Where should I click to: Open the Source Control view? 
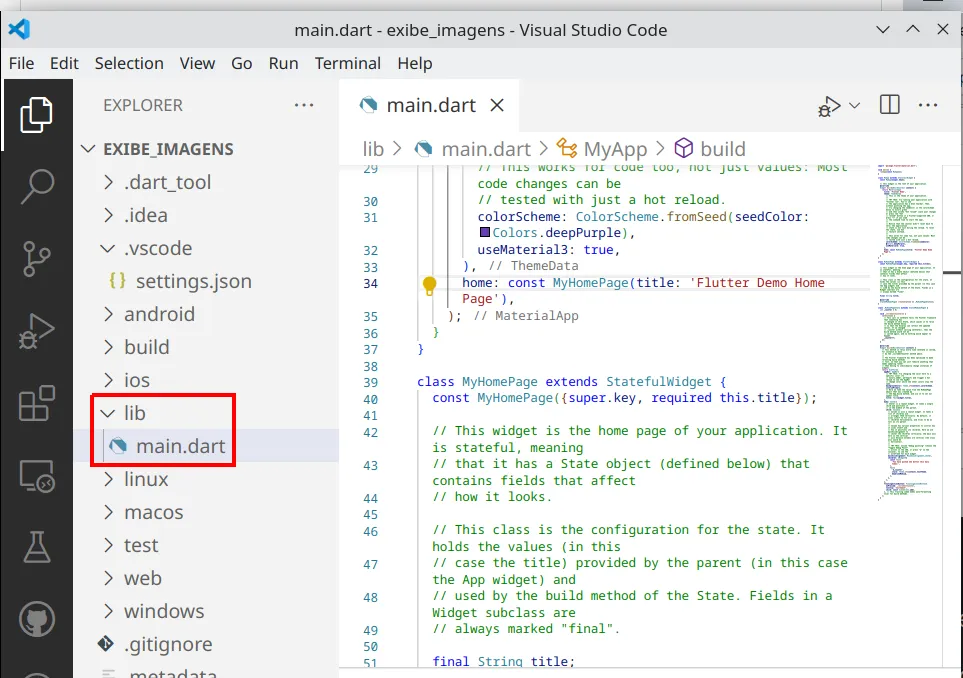[36, 259]
